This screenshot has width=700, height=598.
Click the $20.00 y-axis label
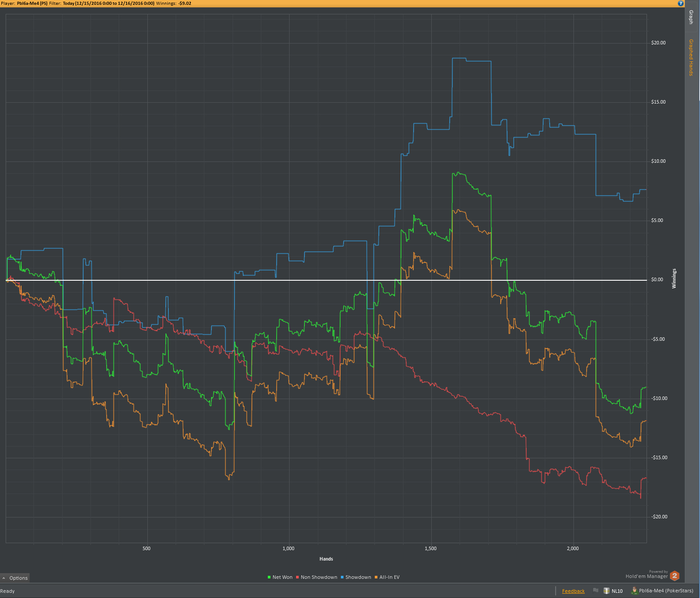coord(658,43)
